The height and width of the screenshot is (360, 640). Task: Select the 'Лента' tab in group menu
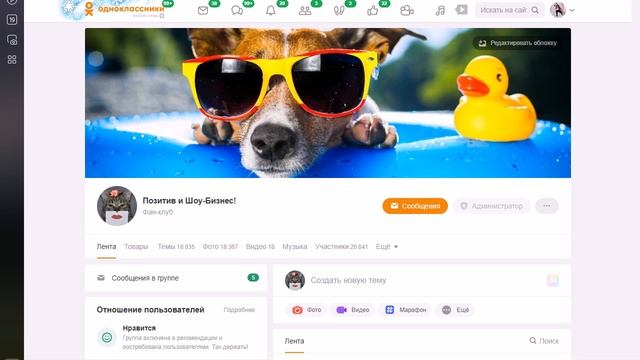106,247
